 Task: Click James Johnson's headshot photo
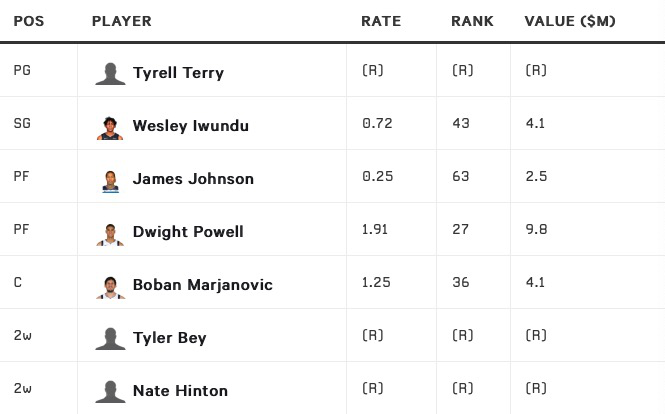tap(110, 179)
